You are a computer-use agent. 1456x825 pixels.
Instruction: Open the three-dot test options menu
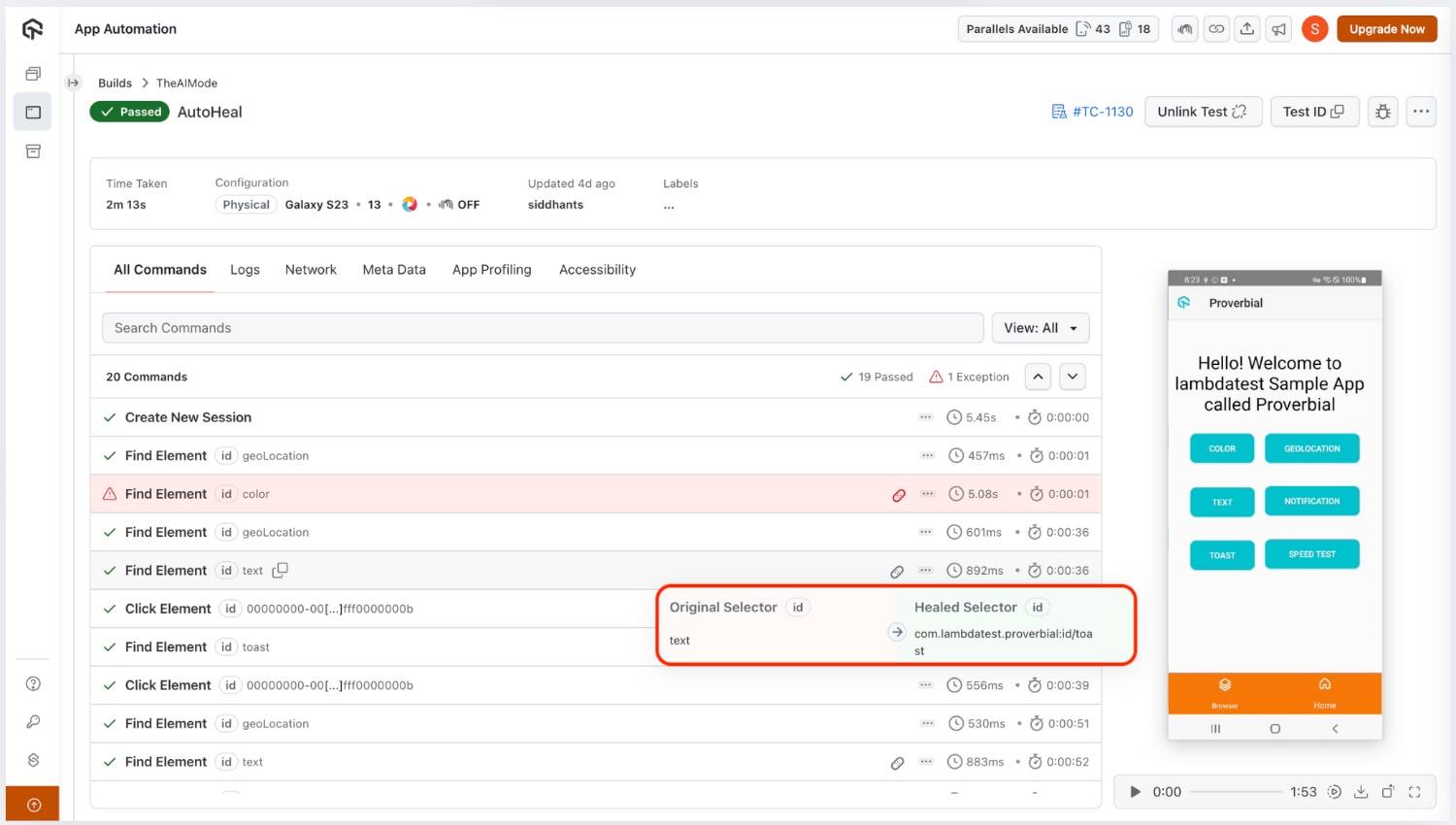pos(1421,112)
